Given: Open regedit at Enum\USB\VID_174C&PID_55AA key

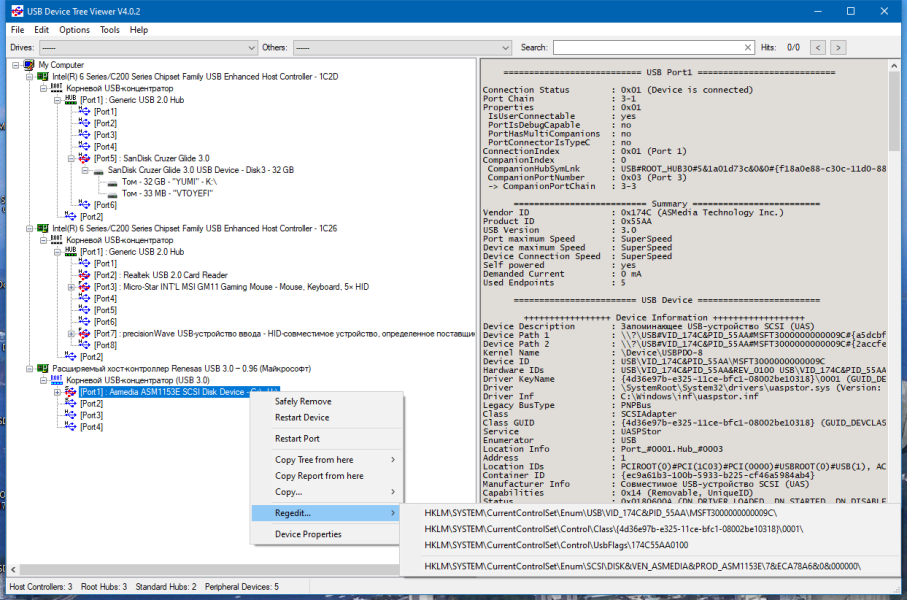Looking at the screenshot, I should point(600,513).
